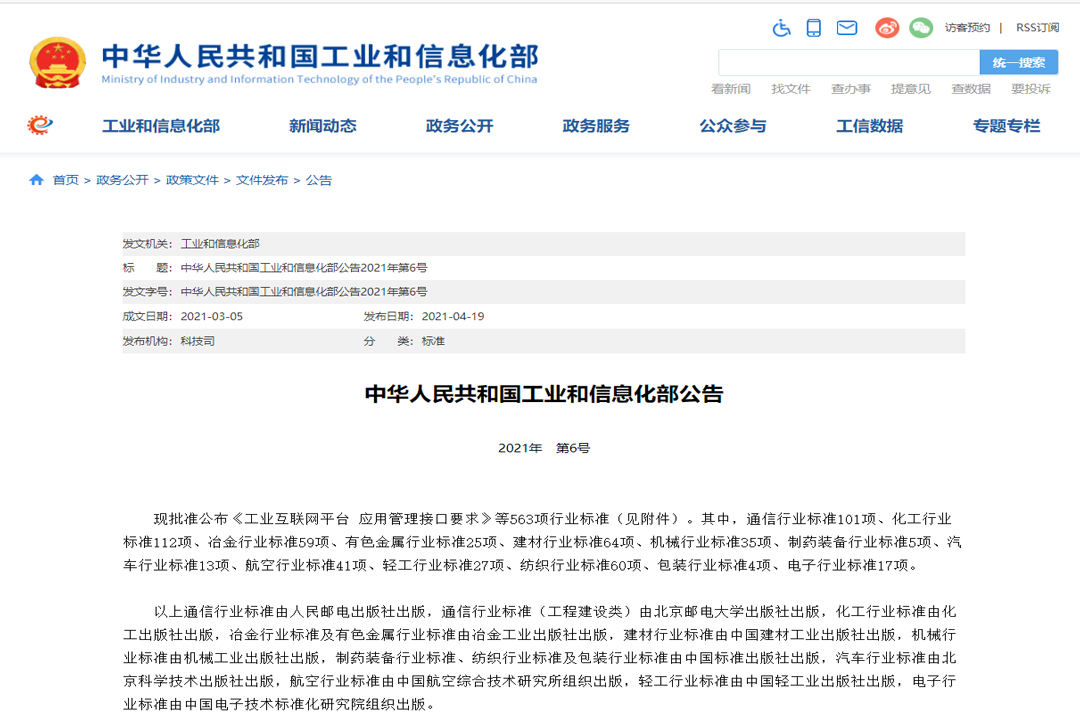Open the WeChat icon
Image resolution: width=1080 pixels, height=723 pixels.
(919, 28)
